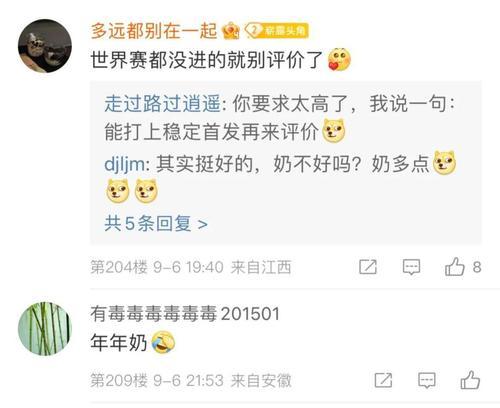Viewport: 500px width, 408px height.
Task: Share the floor 209 comment
Action: tap(383, 380)
